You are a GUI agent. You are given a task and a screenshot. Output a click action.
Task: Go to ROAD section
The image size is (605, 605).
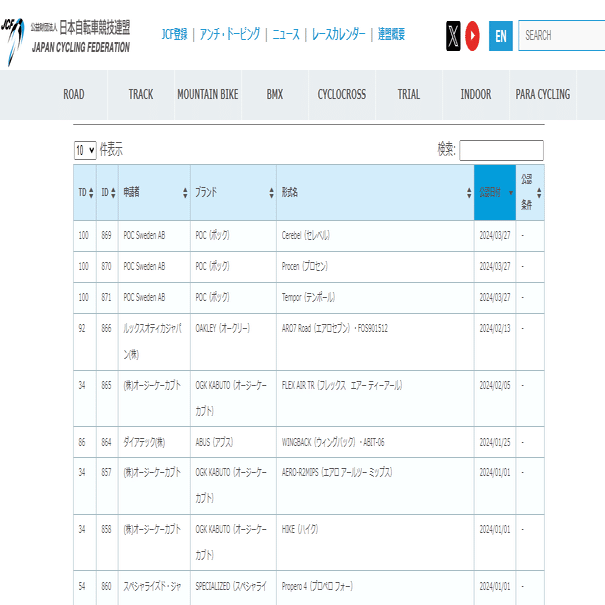(74, 95)
